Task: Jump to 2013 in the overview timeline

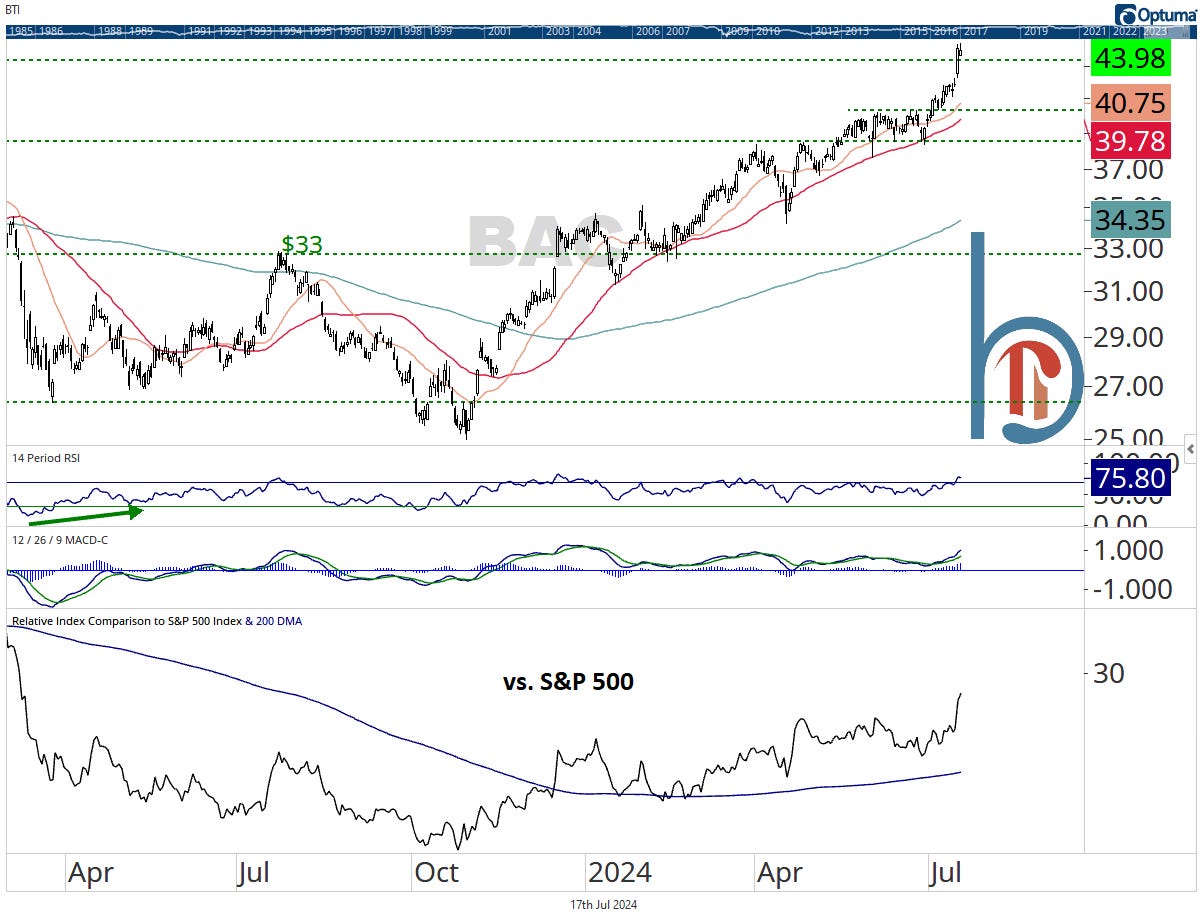Action: point(857,31)
